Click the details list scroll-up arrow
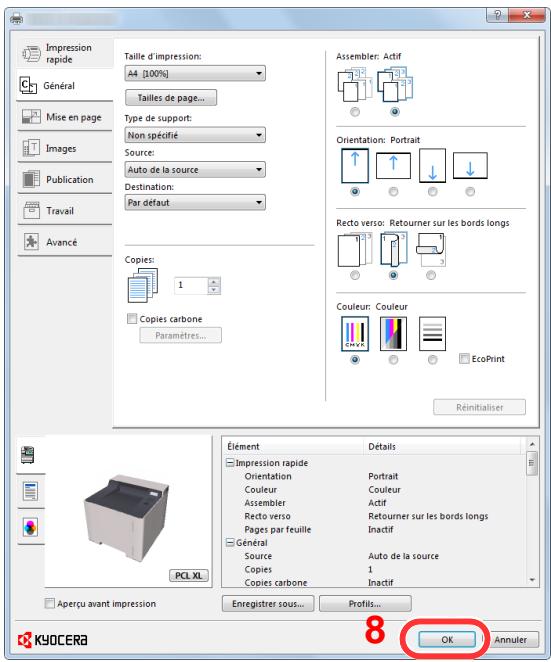This screenshot has height=662, width=551. click(x=532, y=444)
